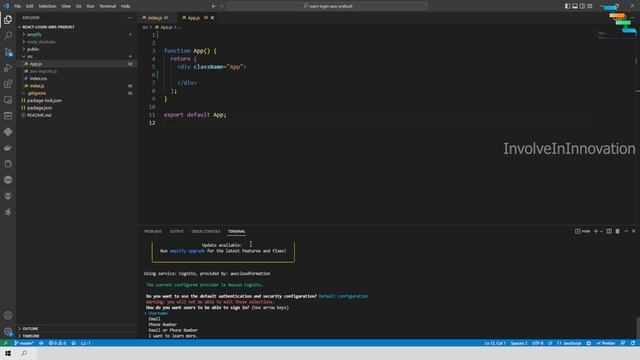Split the terminal panel

609,231
